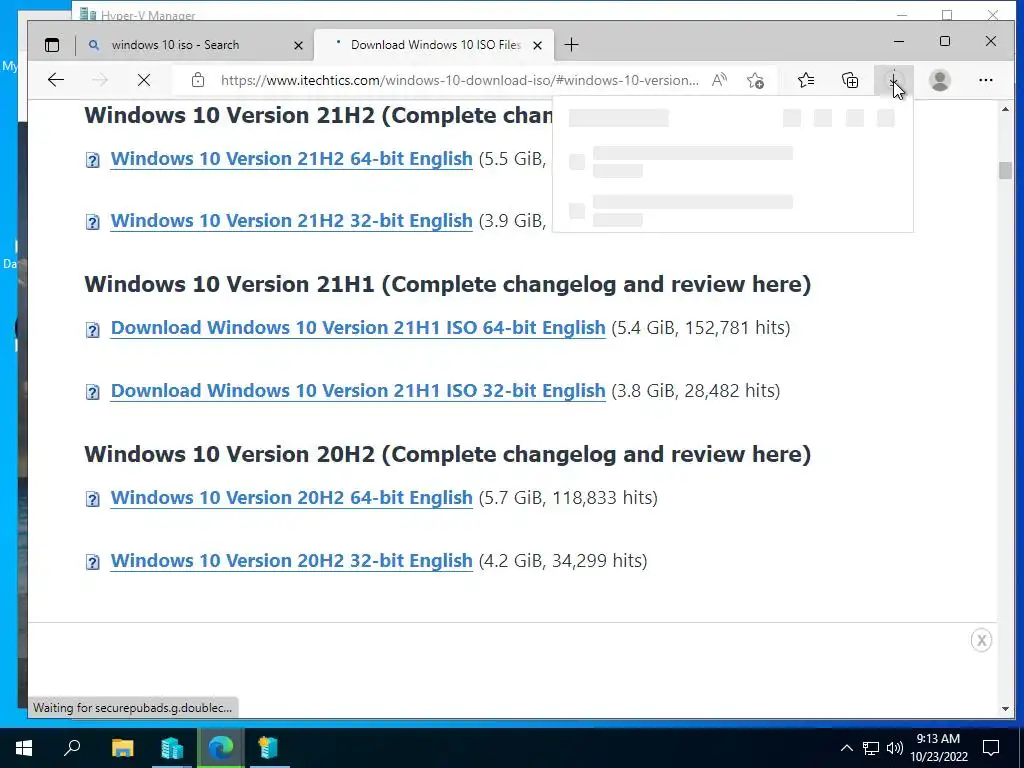Click file icon beside 21H1 ISO 32-bit link
This screenshot has width=1024, height=768.
[93, 392]
